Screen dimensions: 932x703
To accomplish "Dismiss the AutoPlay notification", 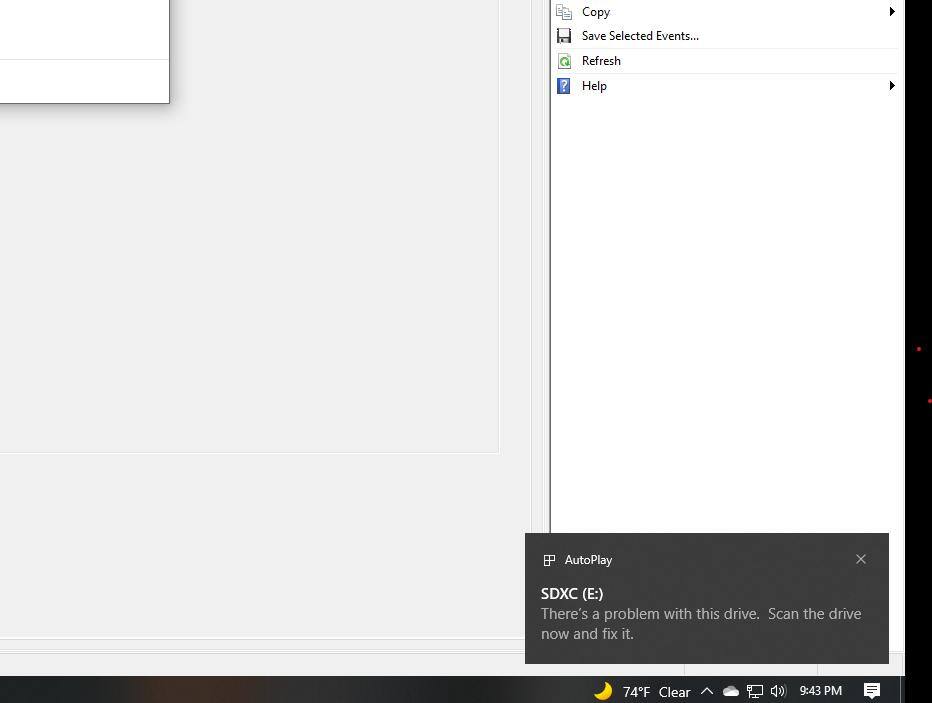I will (861, 559).
